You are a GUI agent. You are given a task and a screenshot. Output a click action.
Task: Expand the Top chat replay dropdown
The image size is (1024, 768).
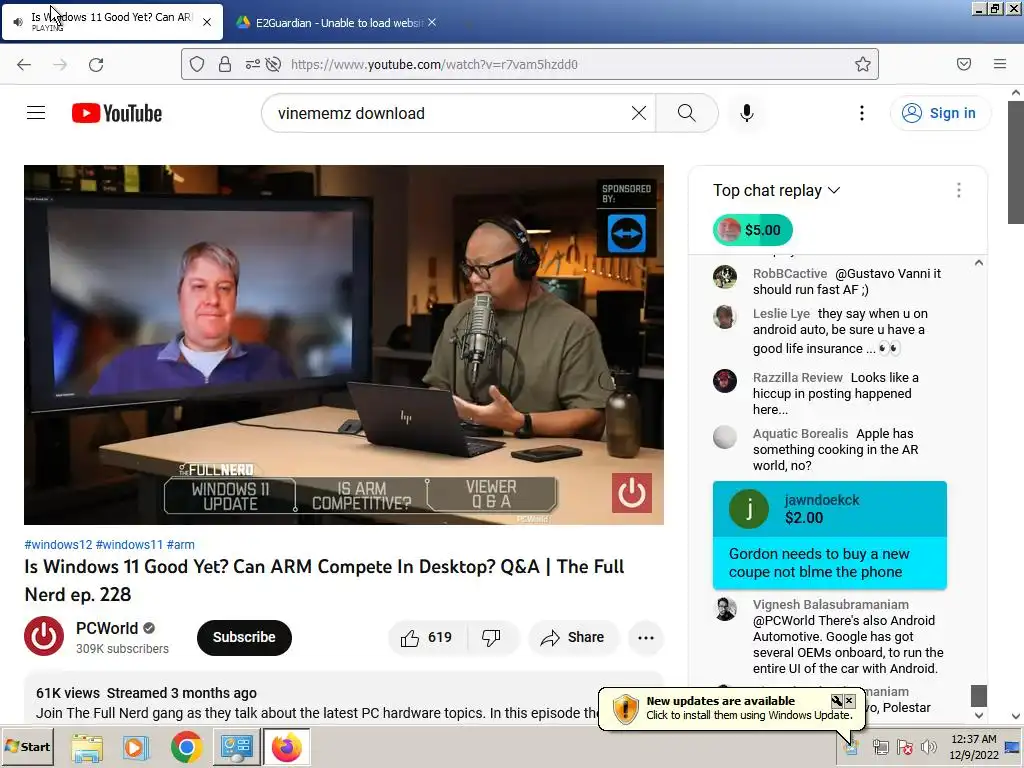coord(776,190)
